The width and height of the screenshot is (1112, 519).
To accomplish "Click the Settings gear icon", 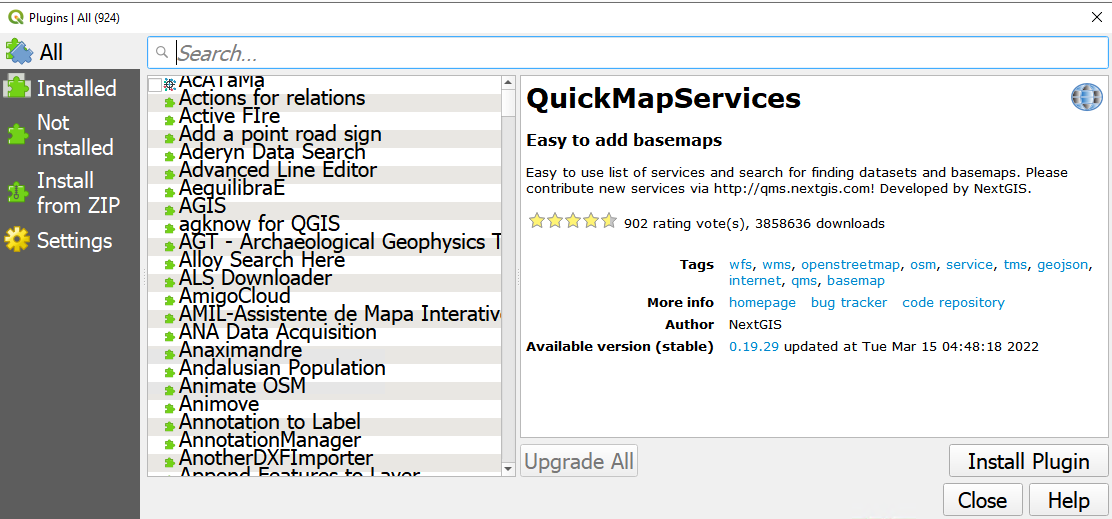I will click(17, 240).
